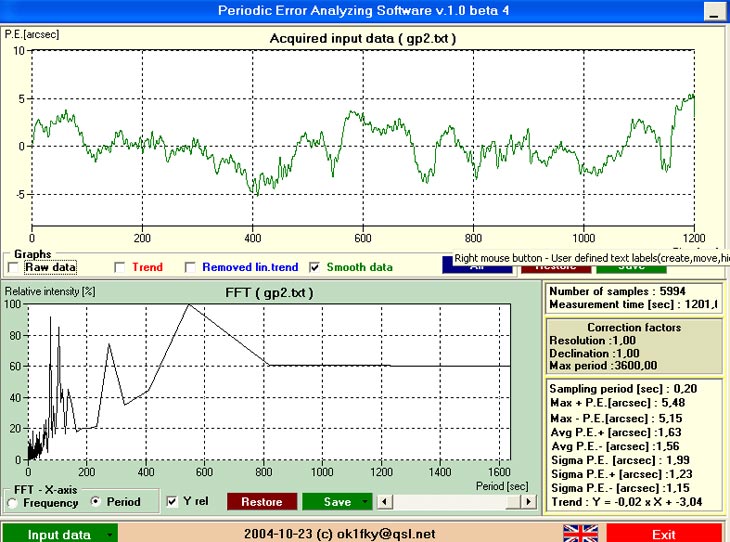
Task: Click the 'Sigma P.E.+ [arcsec] :1,23' line
Action: click(622, 474)
